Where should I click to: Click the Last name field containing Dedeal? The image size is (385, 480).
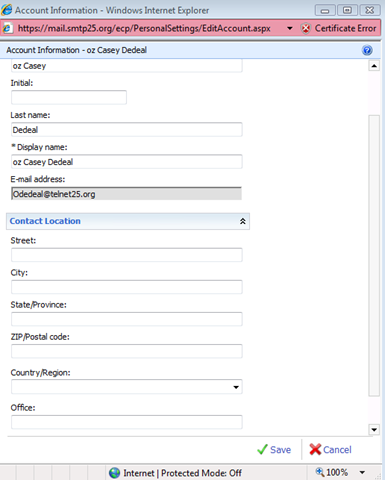127,130
